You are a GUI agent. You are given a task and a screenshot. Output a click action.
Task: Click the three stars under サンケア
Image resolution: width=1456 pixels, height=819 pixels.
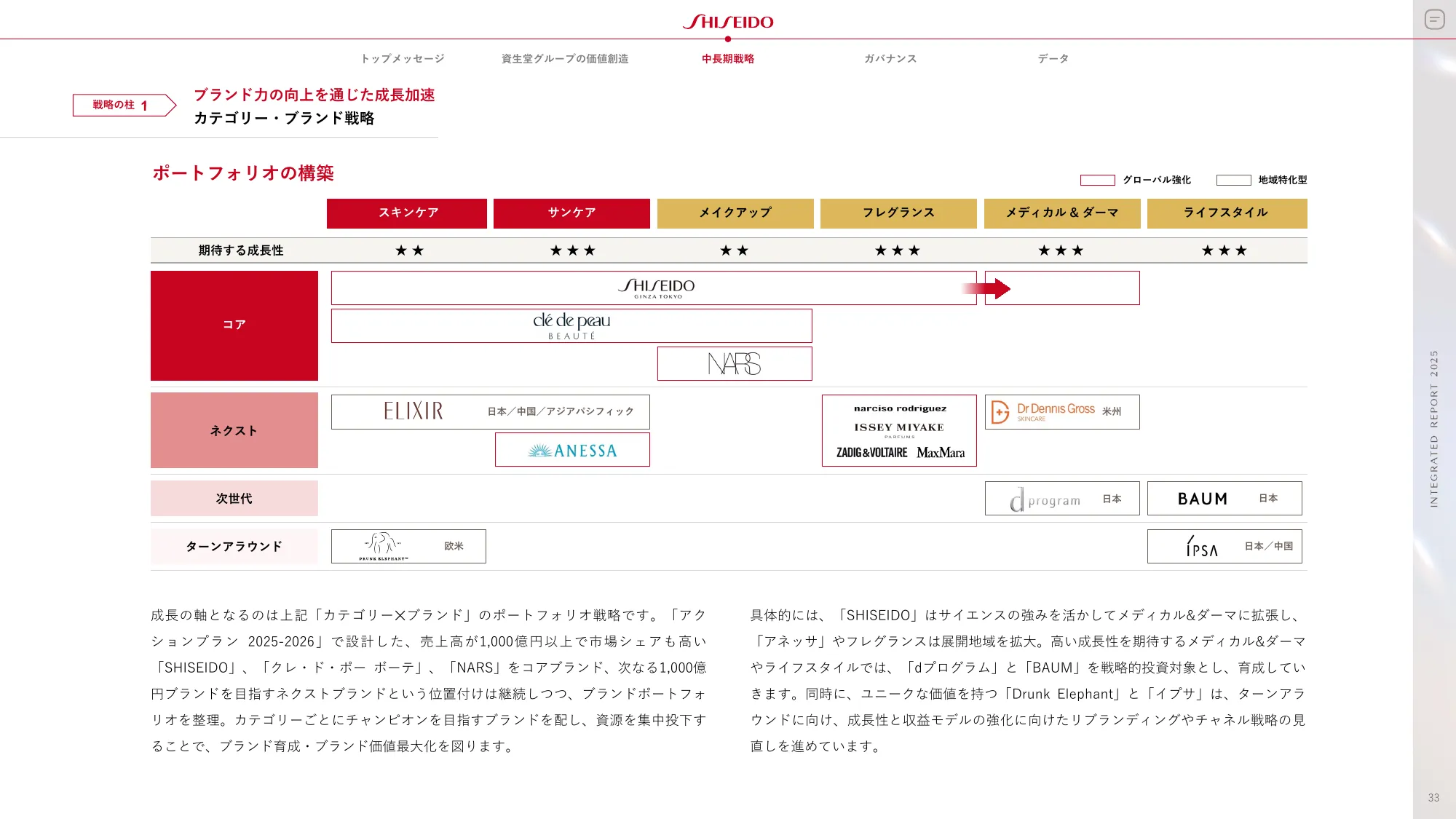[572, 250]
